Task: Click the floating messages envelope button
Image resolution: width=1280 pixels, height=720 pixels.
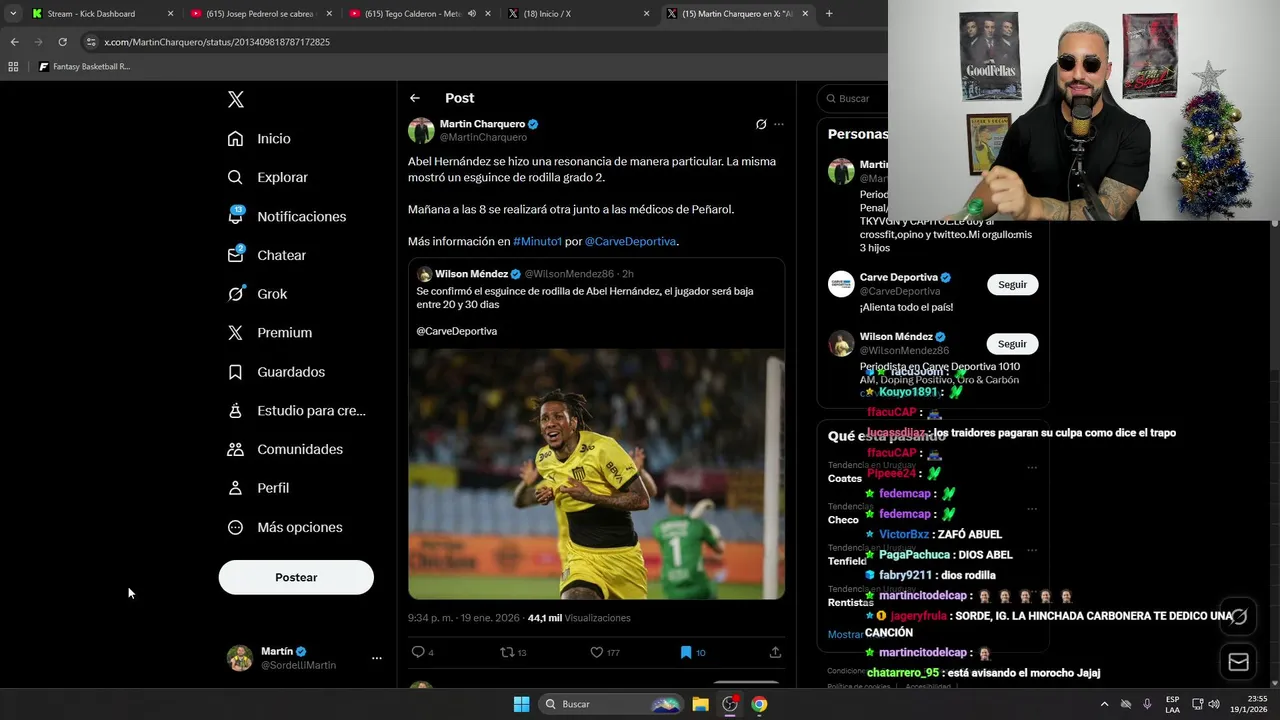Action: (1238, 662)
